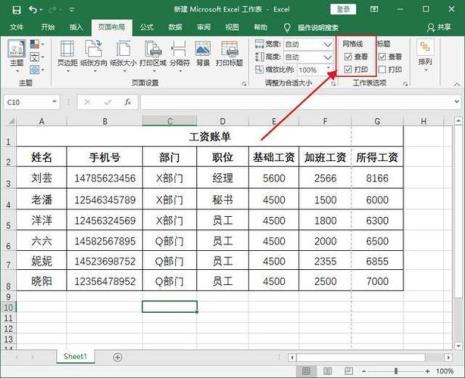Click the 所得工资 header cell
The image size is (465, 378).
click(x=377, y=157)
